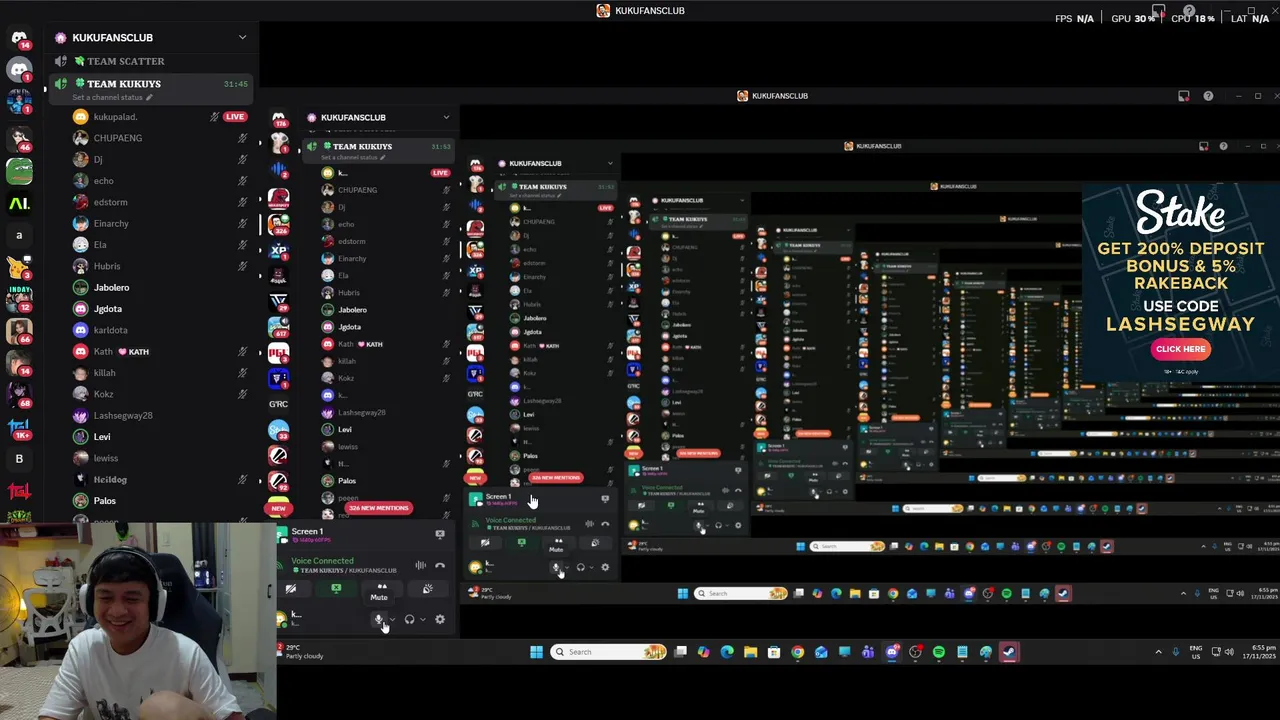
Task: Watch kukupalad's stream via LIVE badge
Action: coord(235,117)
